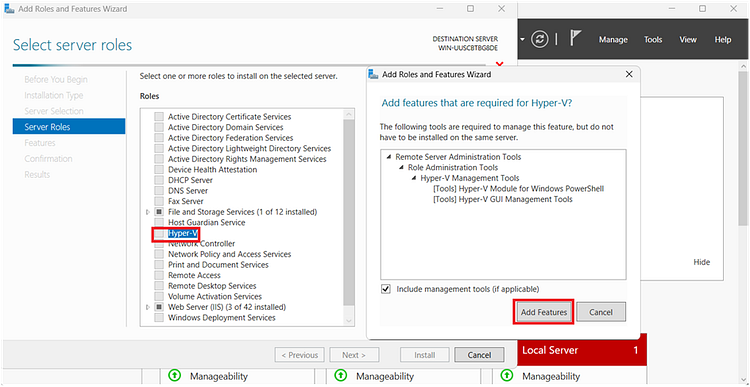
Task: Check the Active Directory Domain Services role
Action: (159, 127)
